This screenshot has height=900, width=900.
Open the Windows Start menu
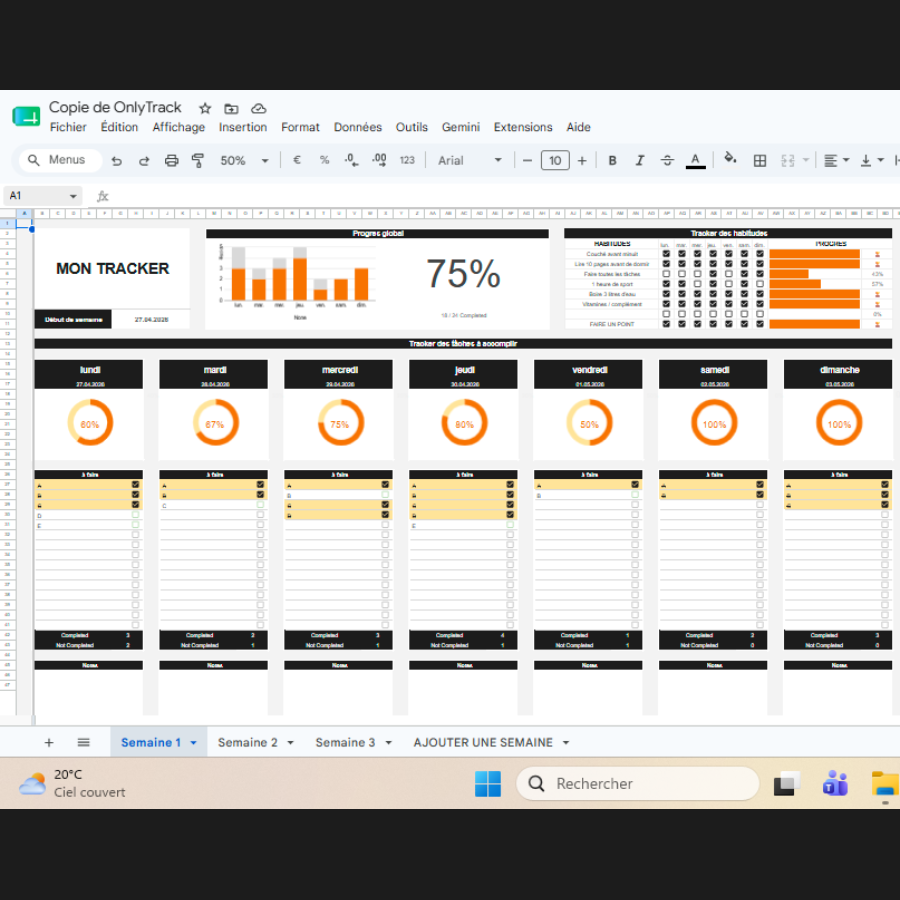(488, 784)
